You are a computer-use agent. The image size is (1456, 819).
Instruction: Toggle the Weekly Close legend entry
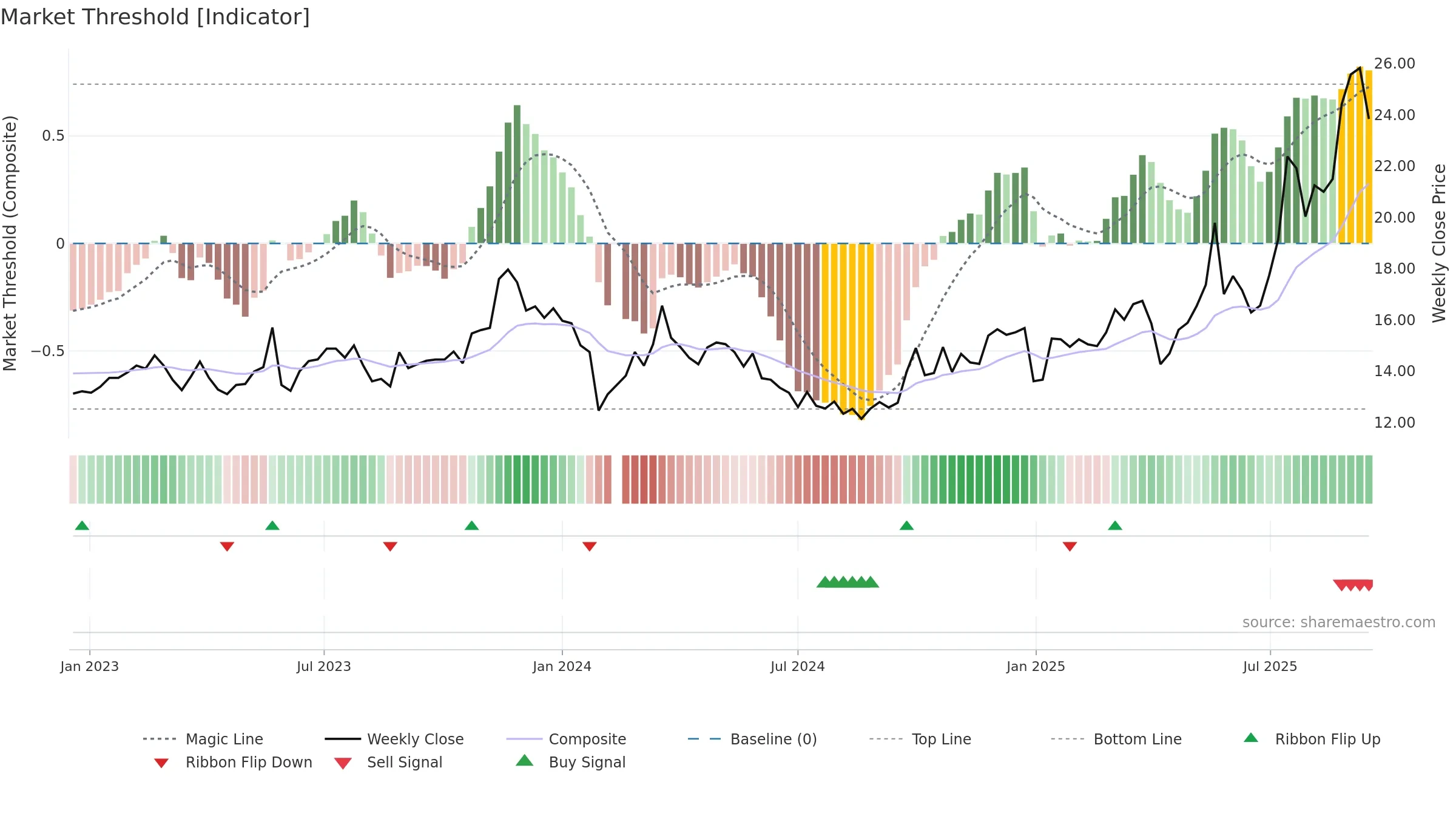[x=394, y=739]
